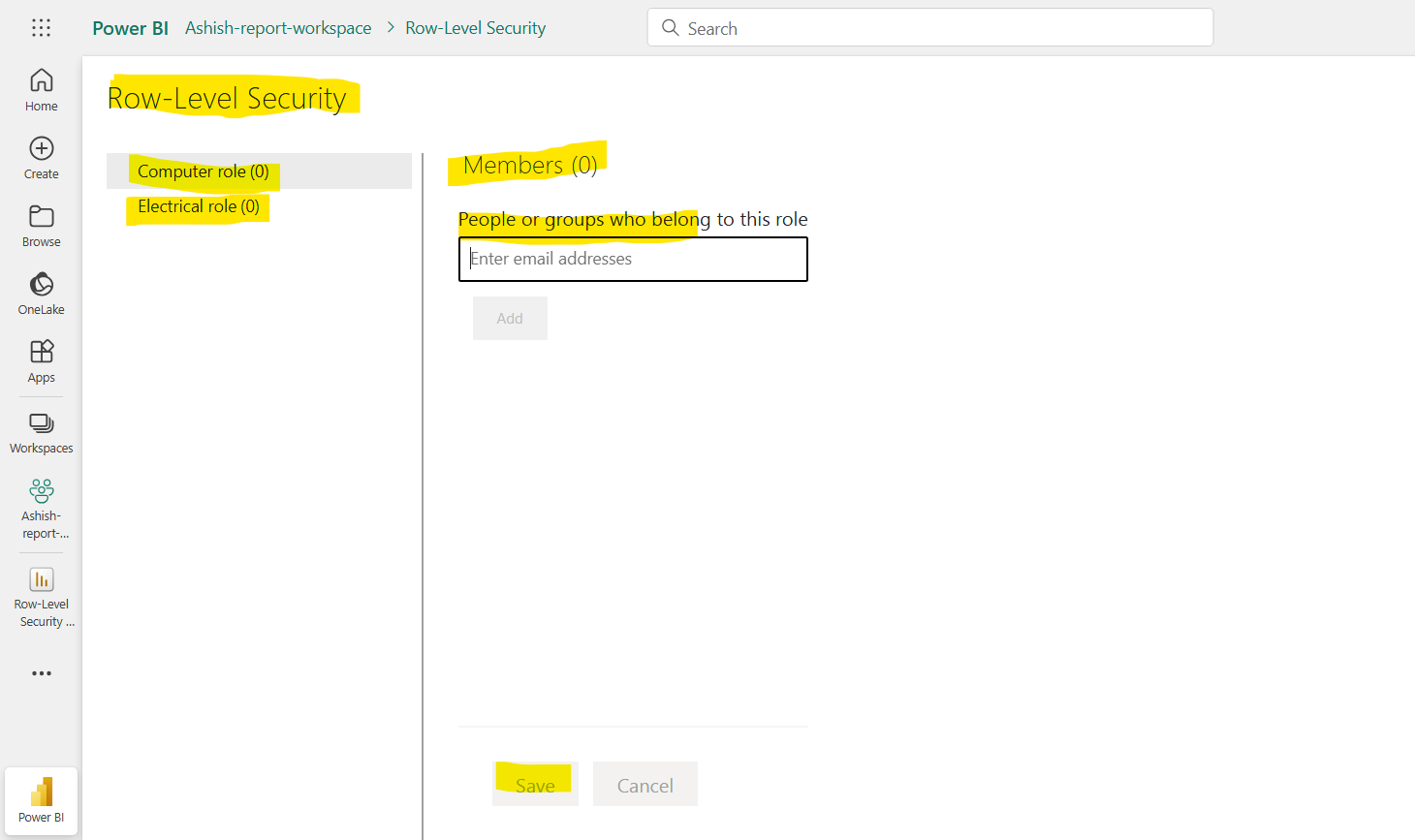The height and width of the screenshot is (840, 1415).
Task: Click the Power BI breadcrumb label
Action: [x=130, y=27]
